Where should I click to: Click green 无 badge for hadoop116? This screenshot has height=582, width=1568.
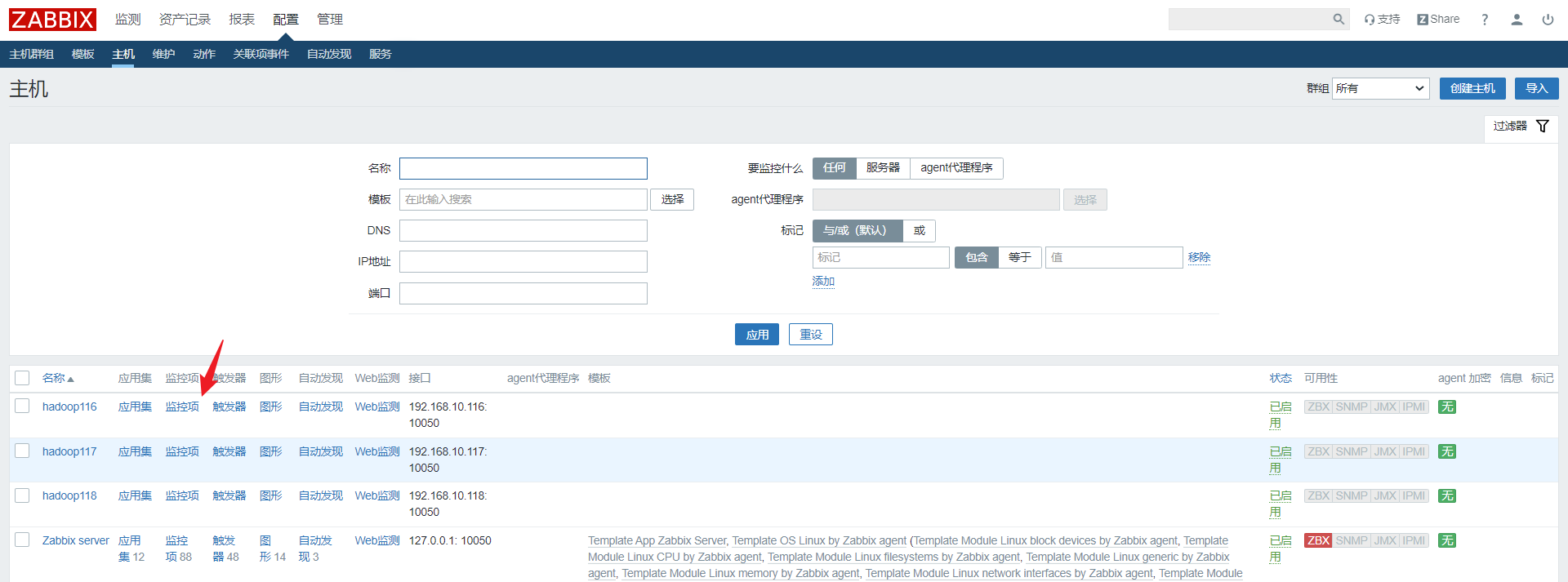[x=1447, y=407]
